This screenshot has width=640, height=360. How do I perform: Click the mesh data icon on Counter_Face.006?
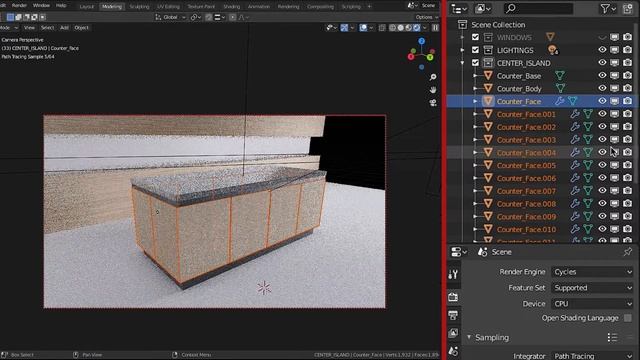pyautogui.click(x=588, y=178)
